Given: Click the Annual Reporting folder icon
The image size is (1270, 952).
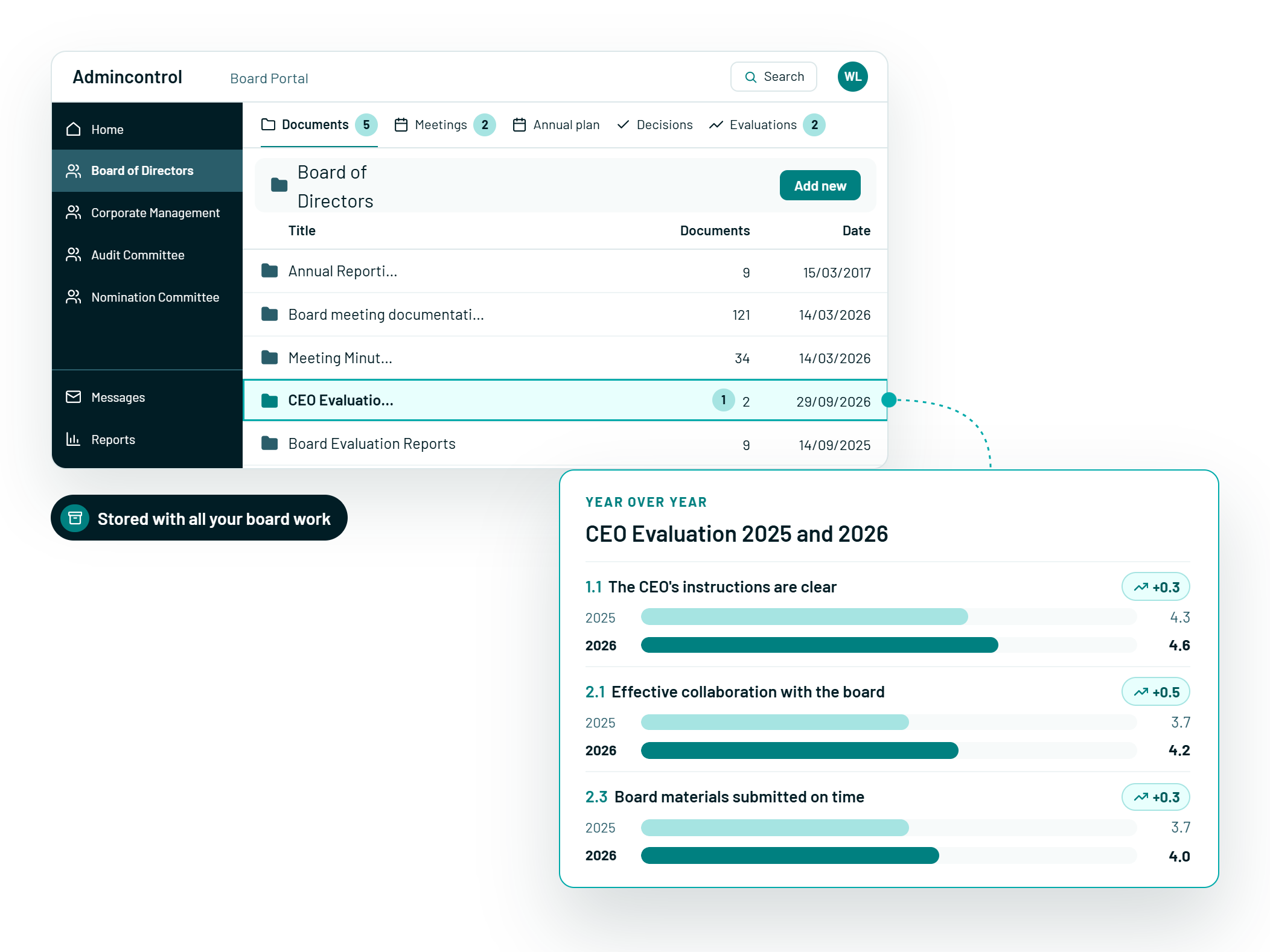Looking at the screenshot, I should (269, 270).
